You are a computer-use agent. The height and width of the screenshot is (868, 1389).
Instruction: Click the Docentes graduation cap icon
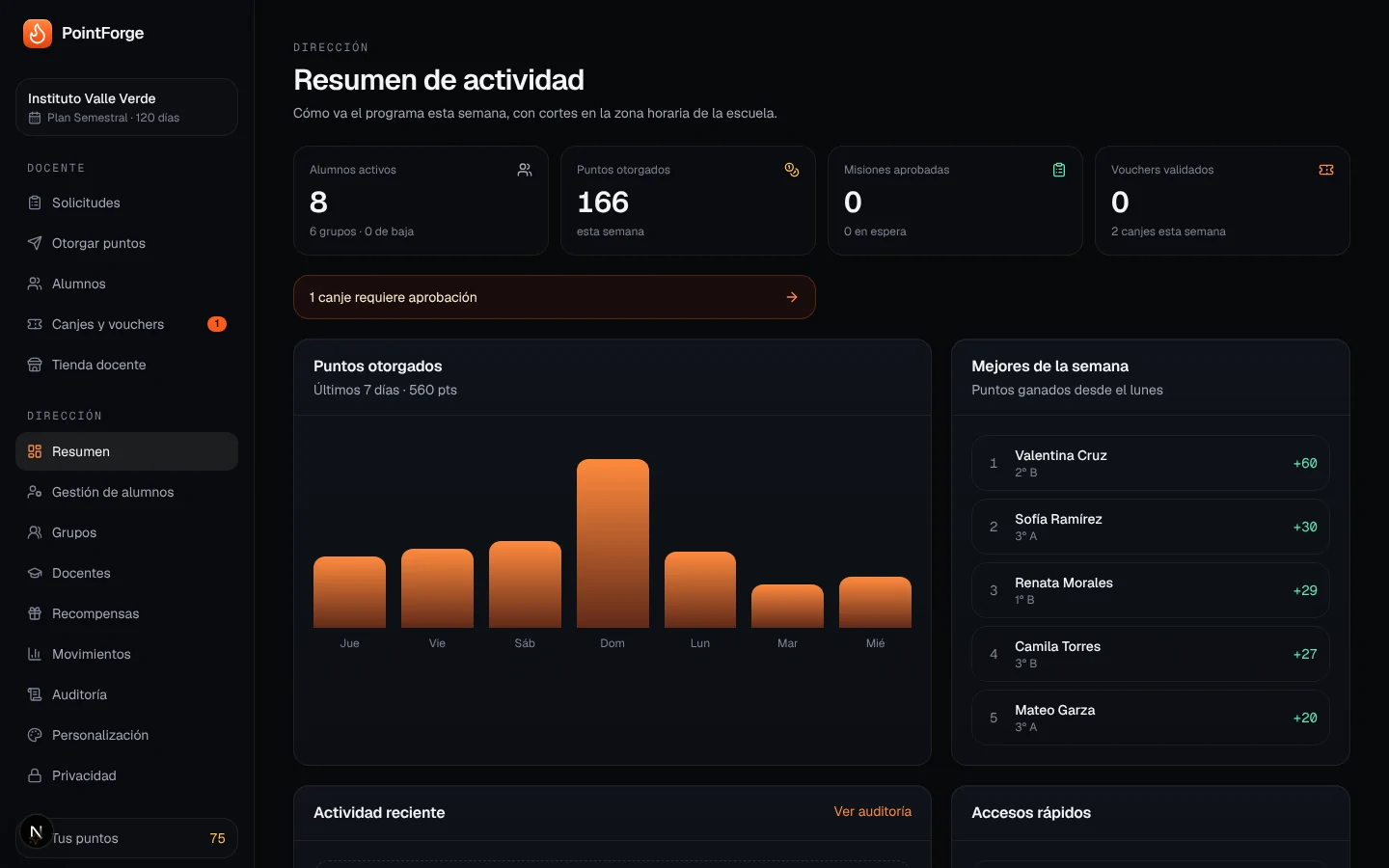click(x=35, y=573)
